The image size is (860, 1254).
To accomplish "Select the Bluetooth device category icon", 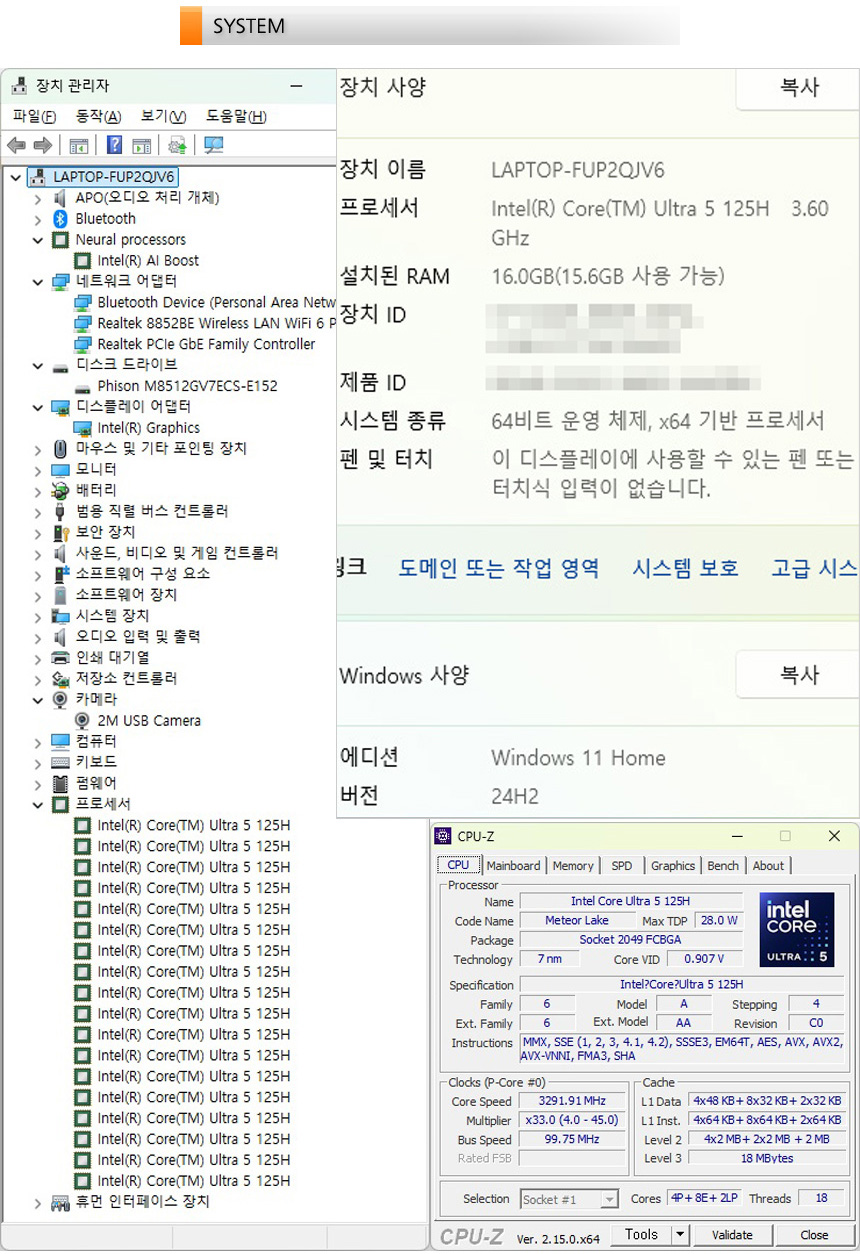I will coord(61,219).
